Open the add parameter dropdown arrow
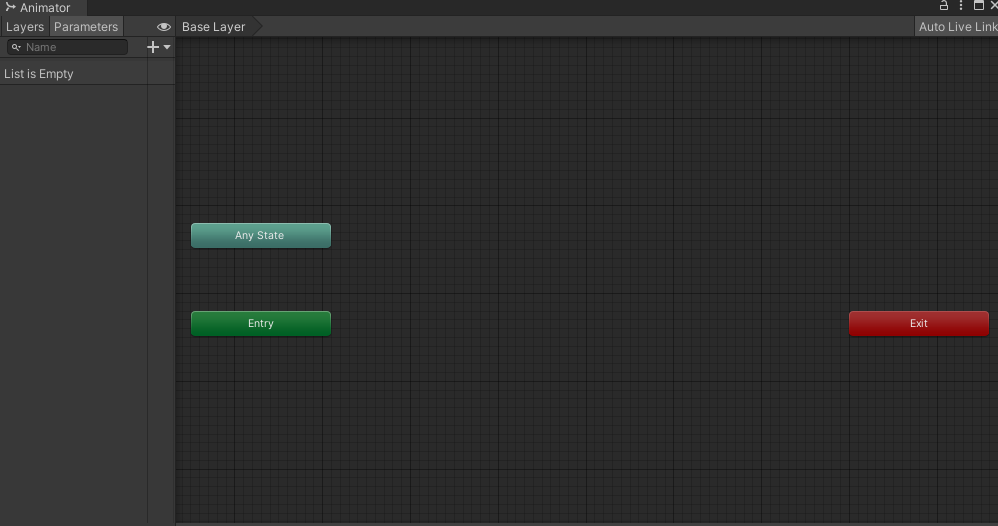This screenshot has height=526, width=998. [167, 47]
